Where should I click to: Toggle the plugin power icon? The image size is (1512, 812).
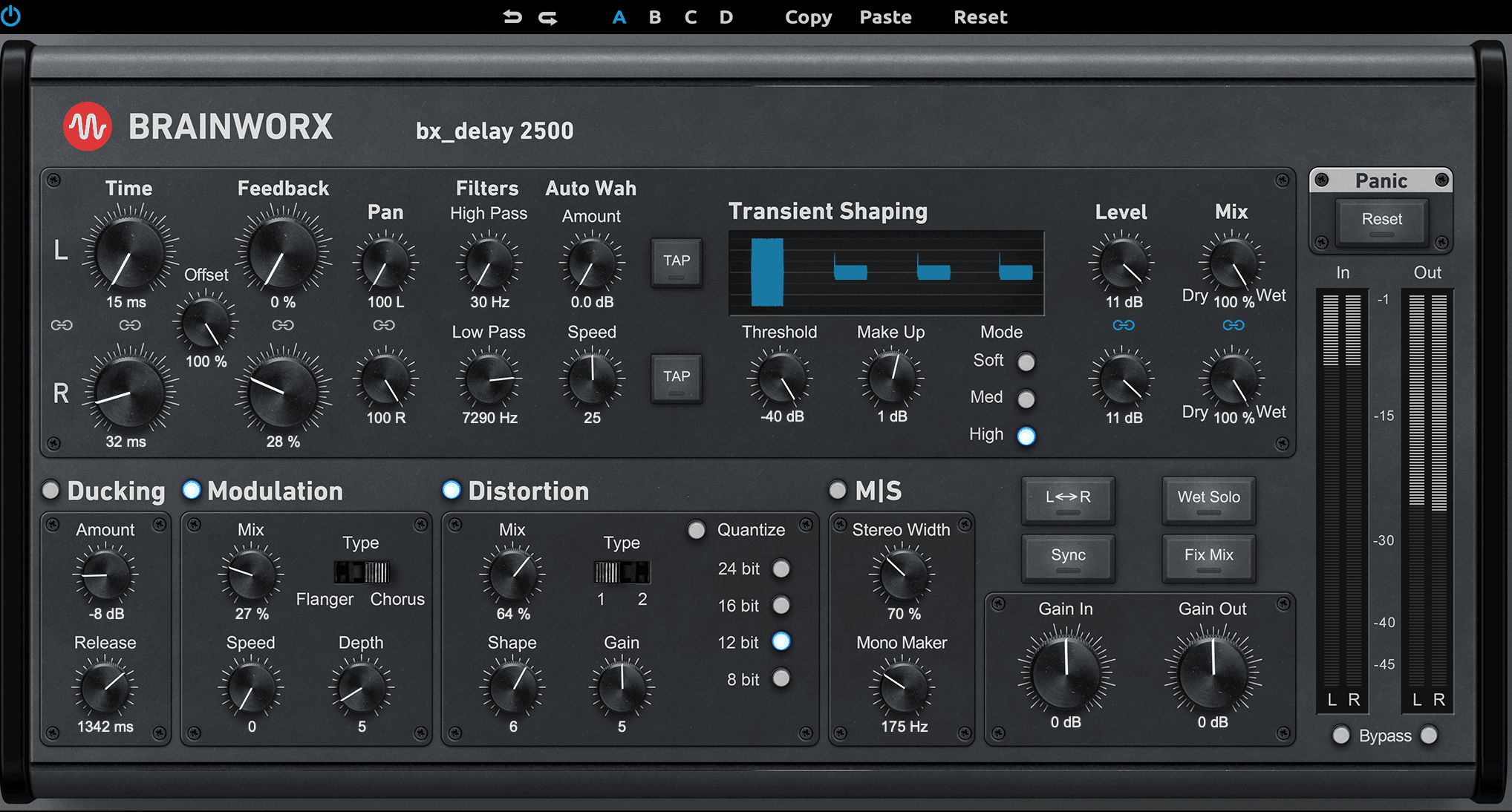click(x=10, y=16)
